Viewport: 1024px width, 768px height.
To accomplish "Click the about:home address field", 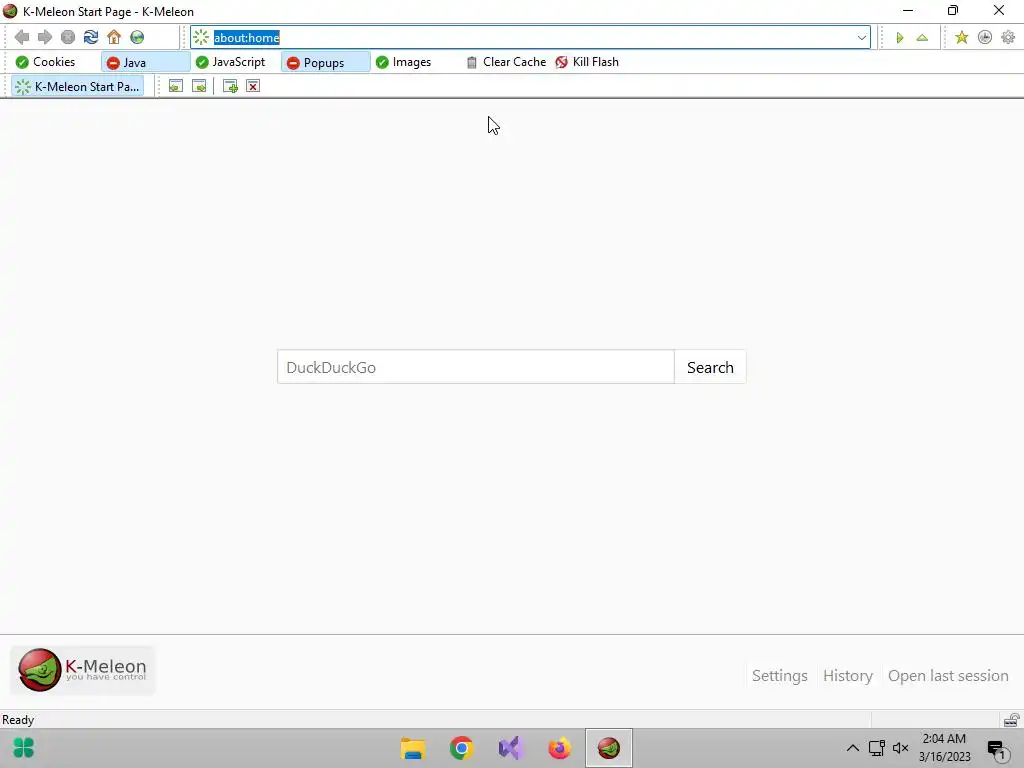I will point(530,38).
